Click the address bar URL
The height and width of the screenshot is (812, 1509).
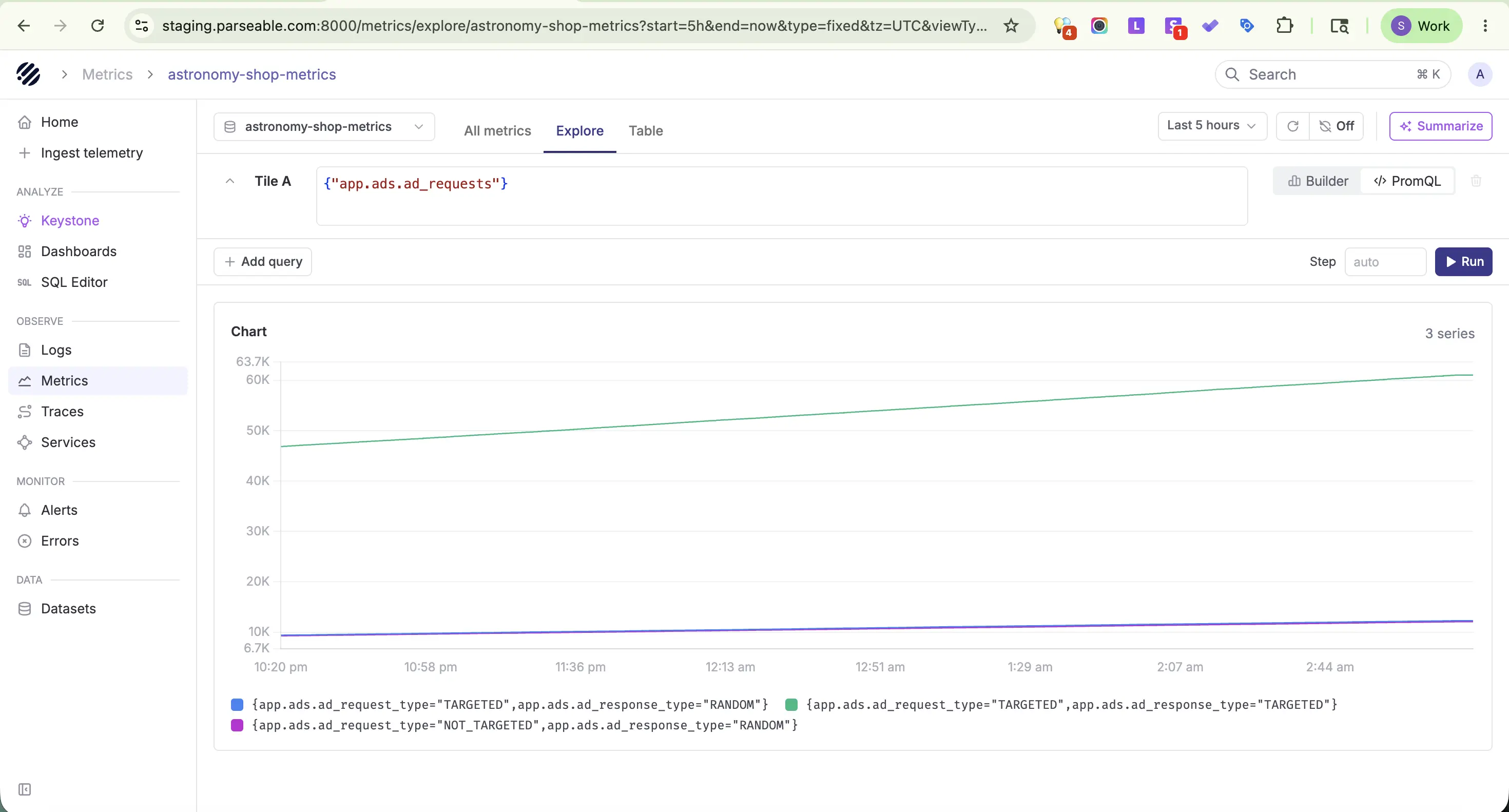pyautogui.click(x=574, y=26)
